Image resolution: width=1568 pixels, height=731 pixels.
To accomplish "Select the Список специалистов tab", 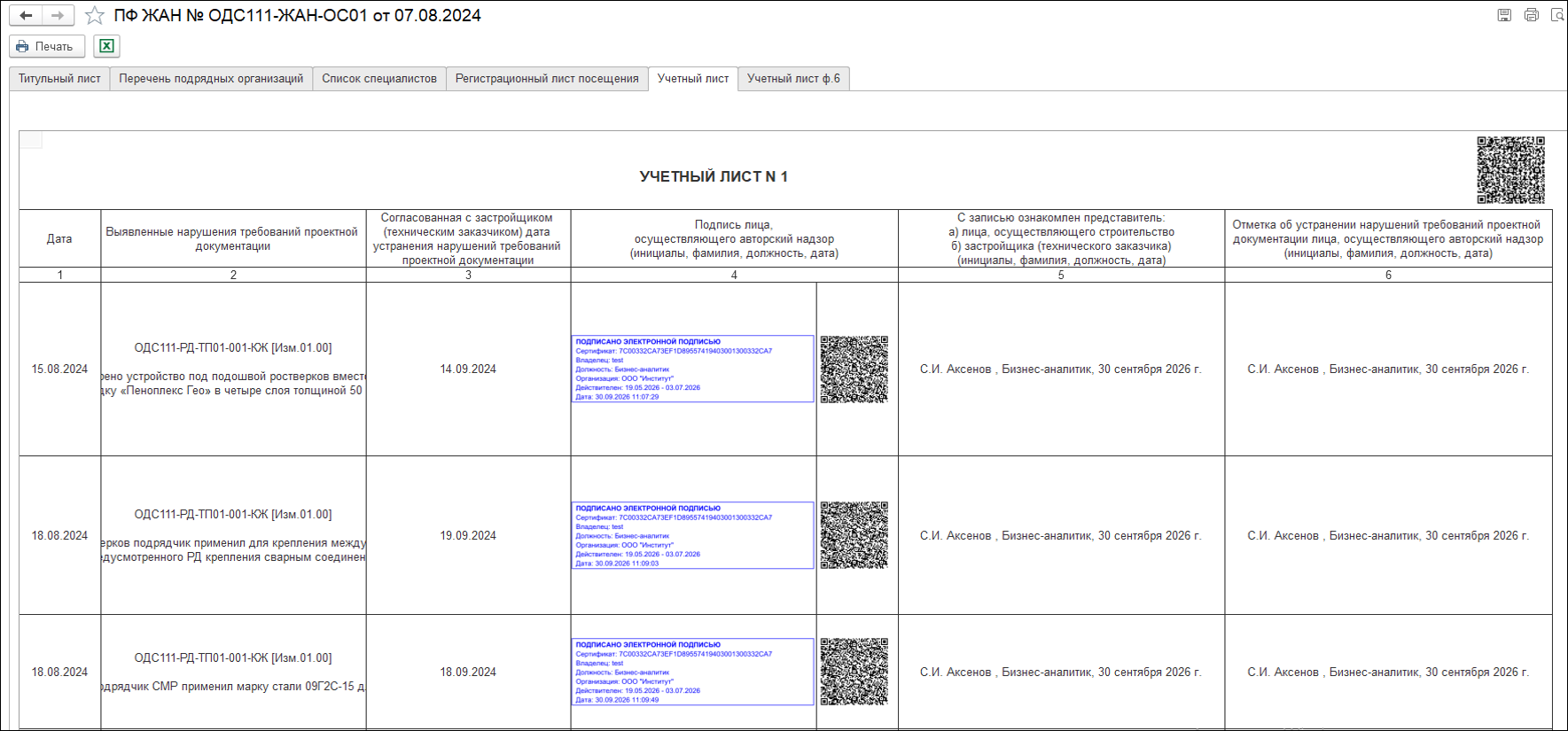I will pos(379,79).
